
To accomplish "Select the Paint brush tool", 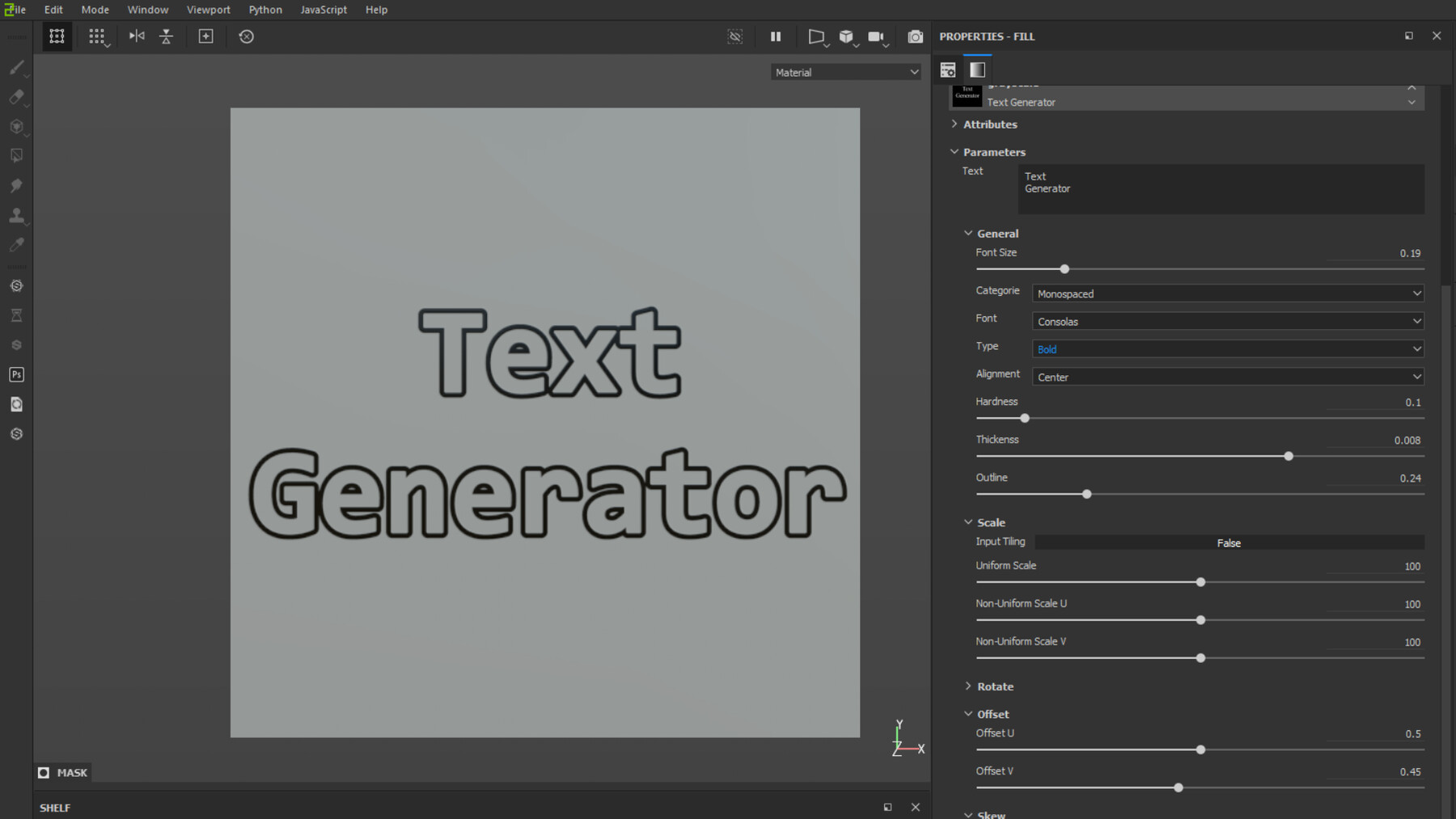I will tap(16, 67).
